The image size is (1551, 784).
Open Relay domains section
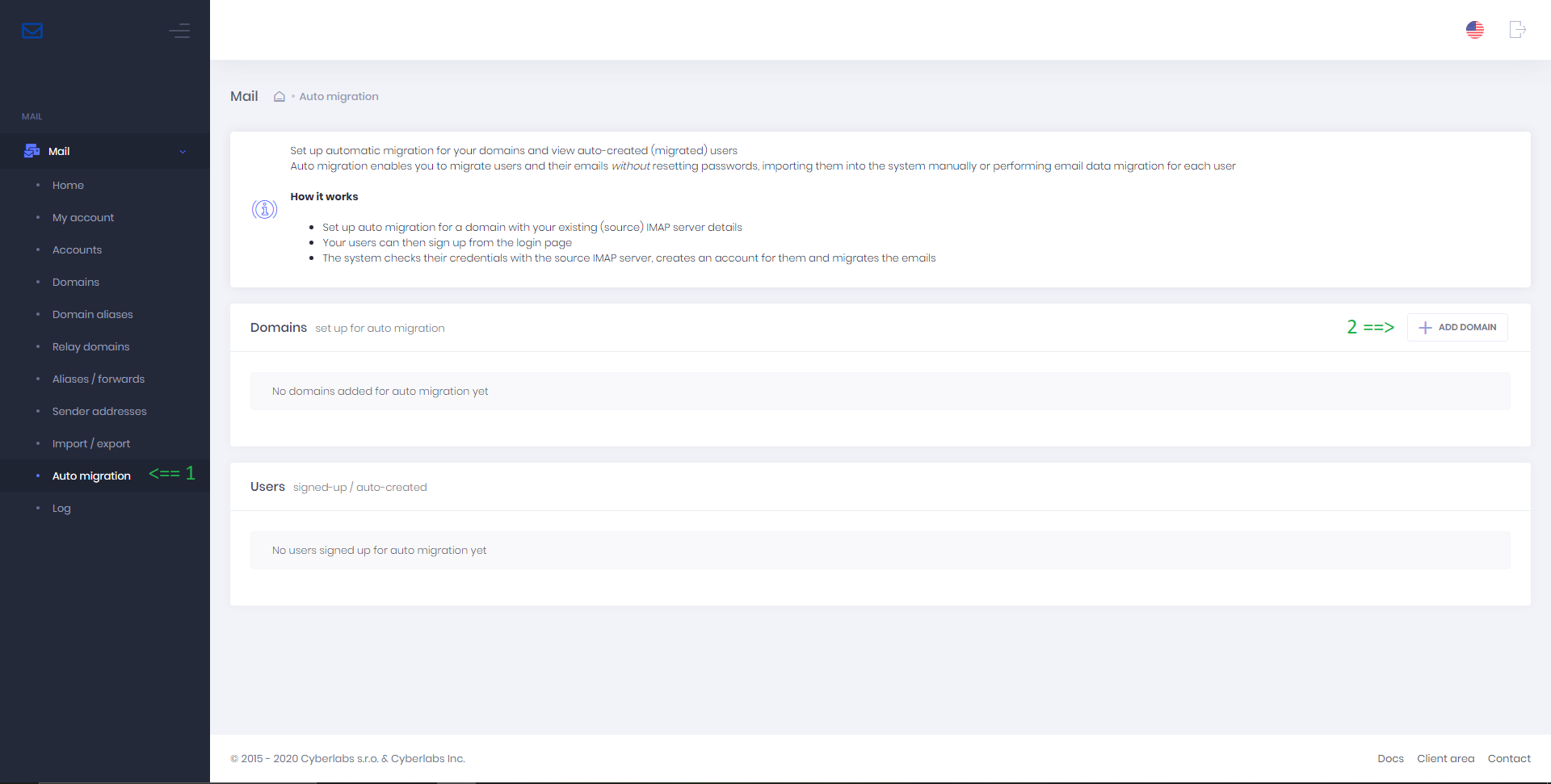point(90,347)
